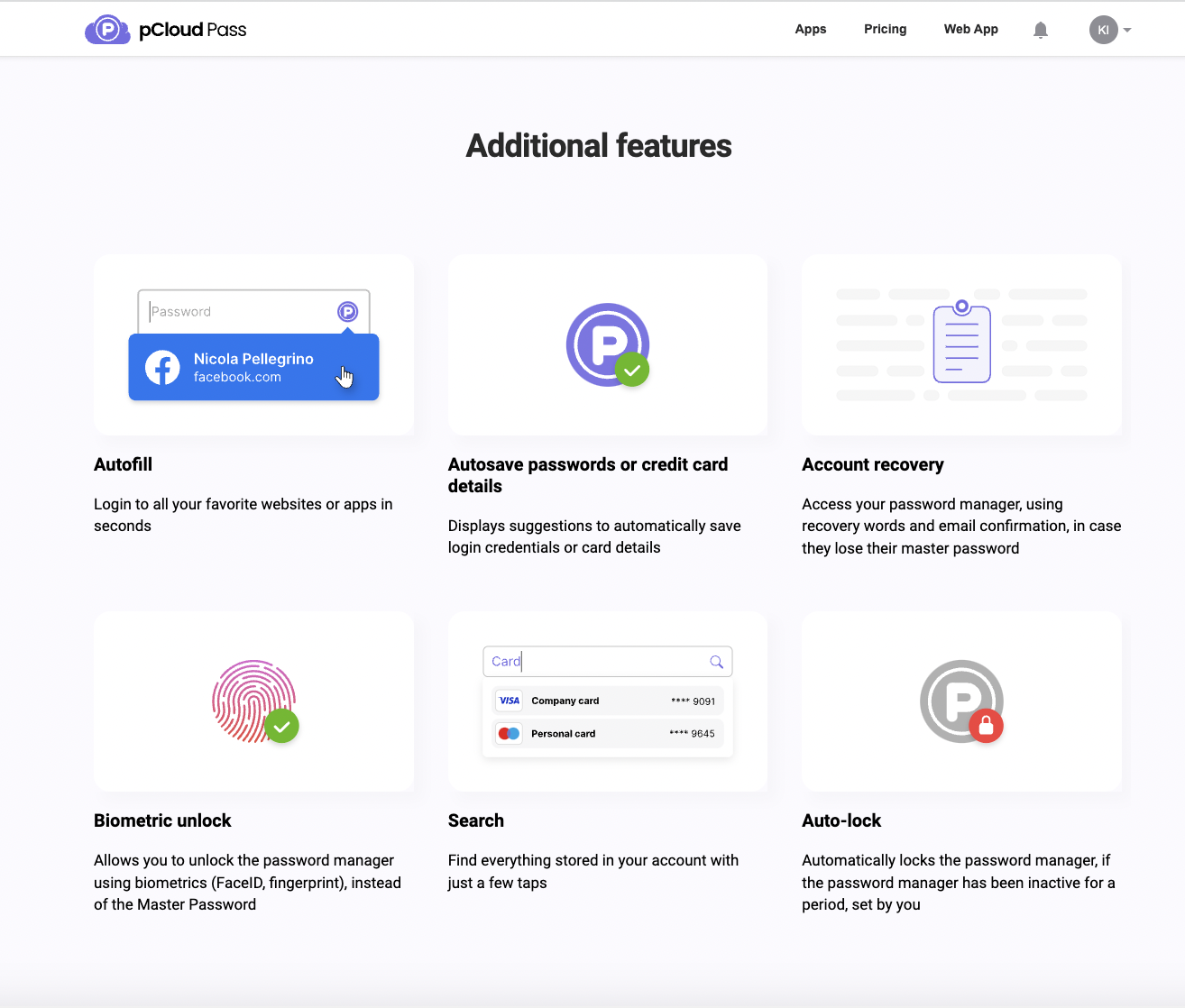Open the notifications bell icon
This screenshot has width=1185, height=1008.
click(x=1040, y=29)
